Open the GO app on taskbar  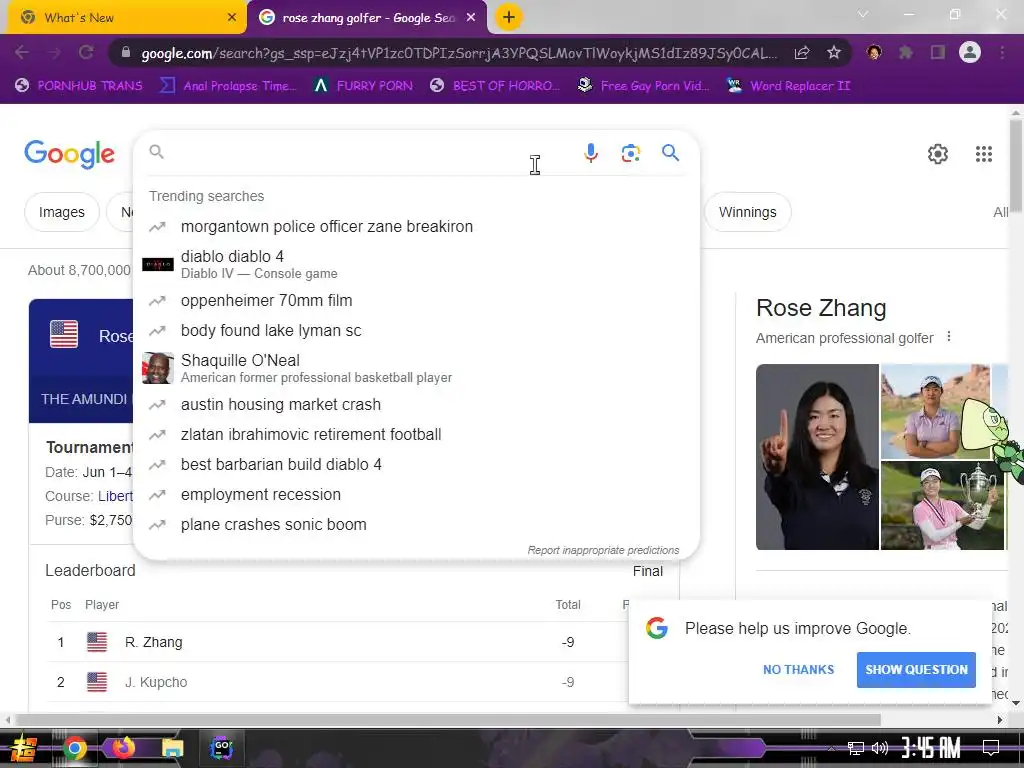click(221, 748)
